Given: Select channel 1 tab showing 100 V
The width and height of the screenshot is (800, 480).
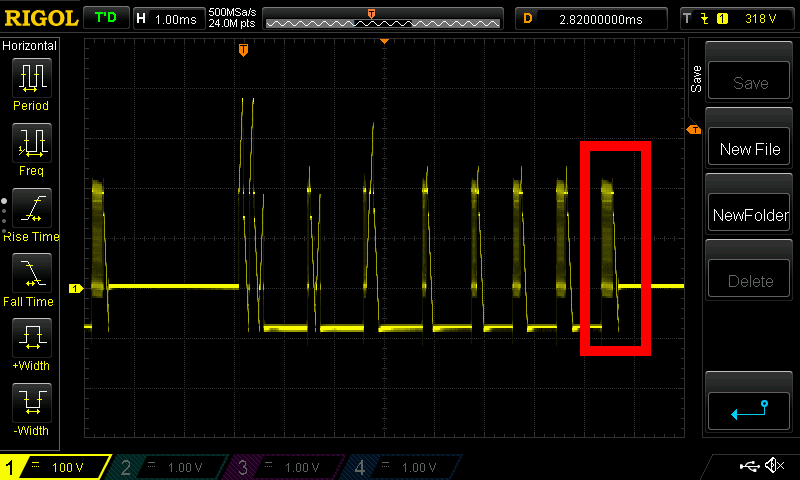Looking at the screenshot, I should pos(55,467).
